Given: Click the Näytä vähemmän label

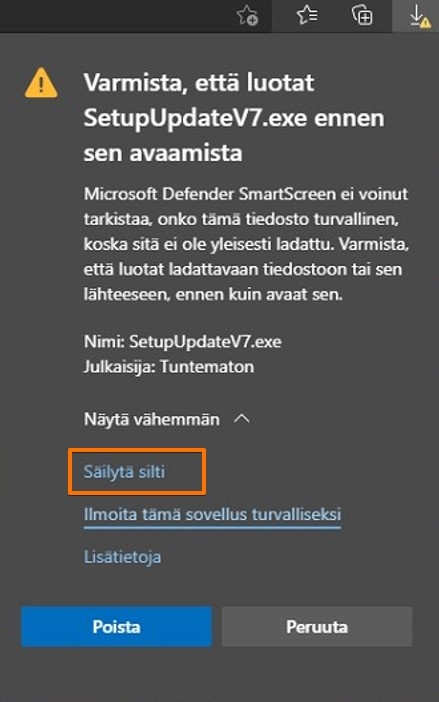Looking at the screenshot, I should click(152, 419).
